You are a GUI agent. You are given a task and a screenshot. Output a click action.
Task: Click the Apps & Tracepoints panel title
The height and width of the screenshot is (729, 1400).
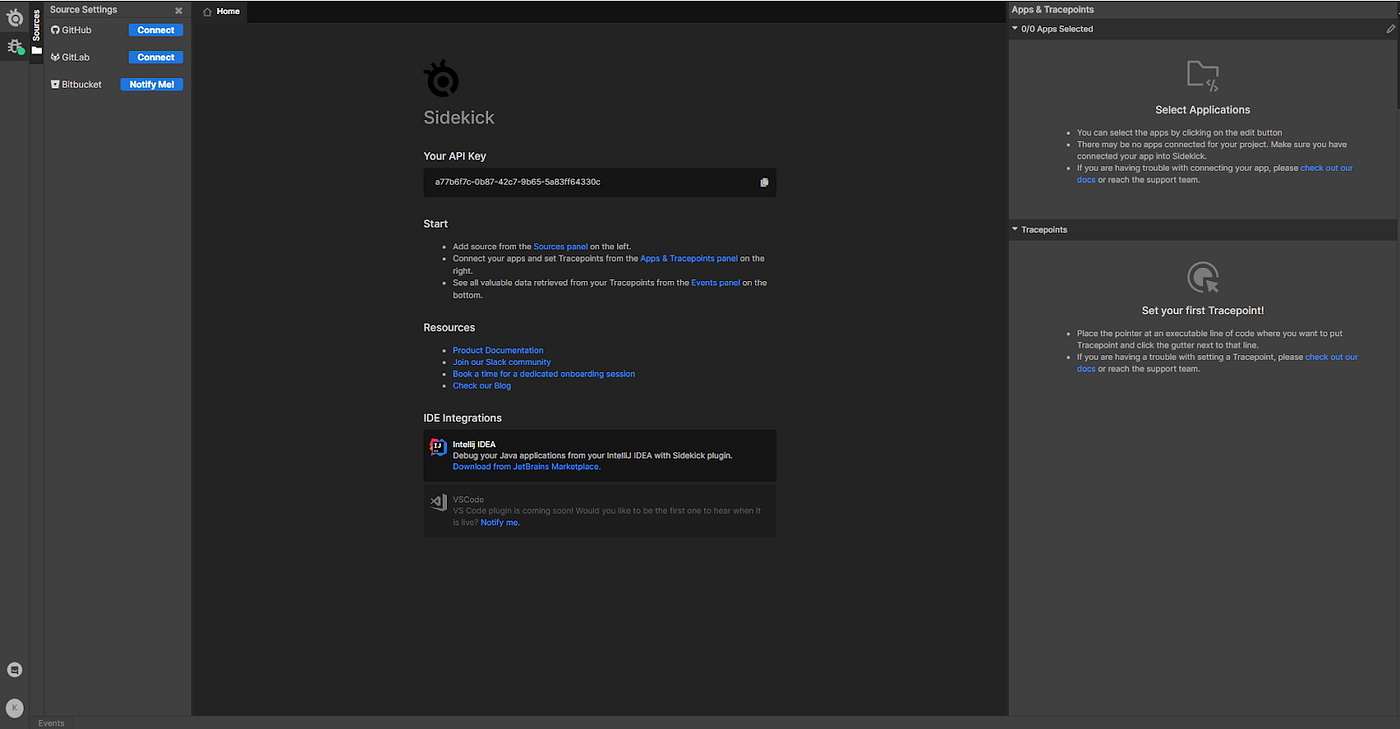(1053, 10)
